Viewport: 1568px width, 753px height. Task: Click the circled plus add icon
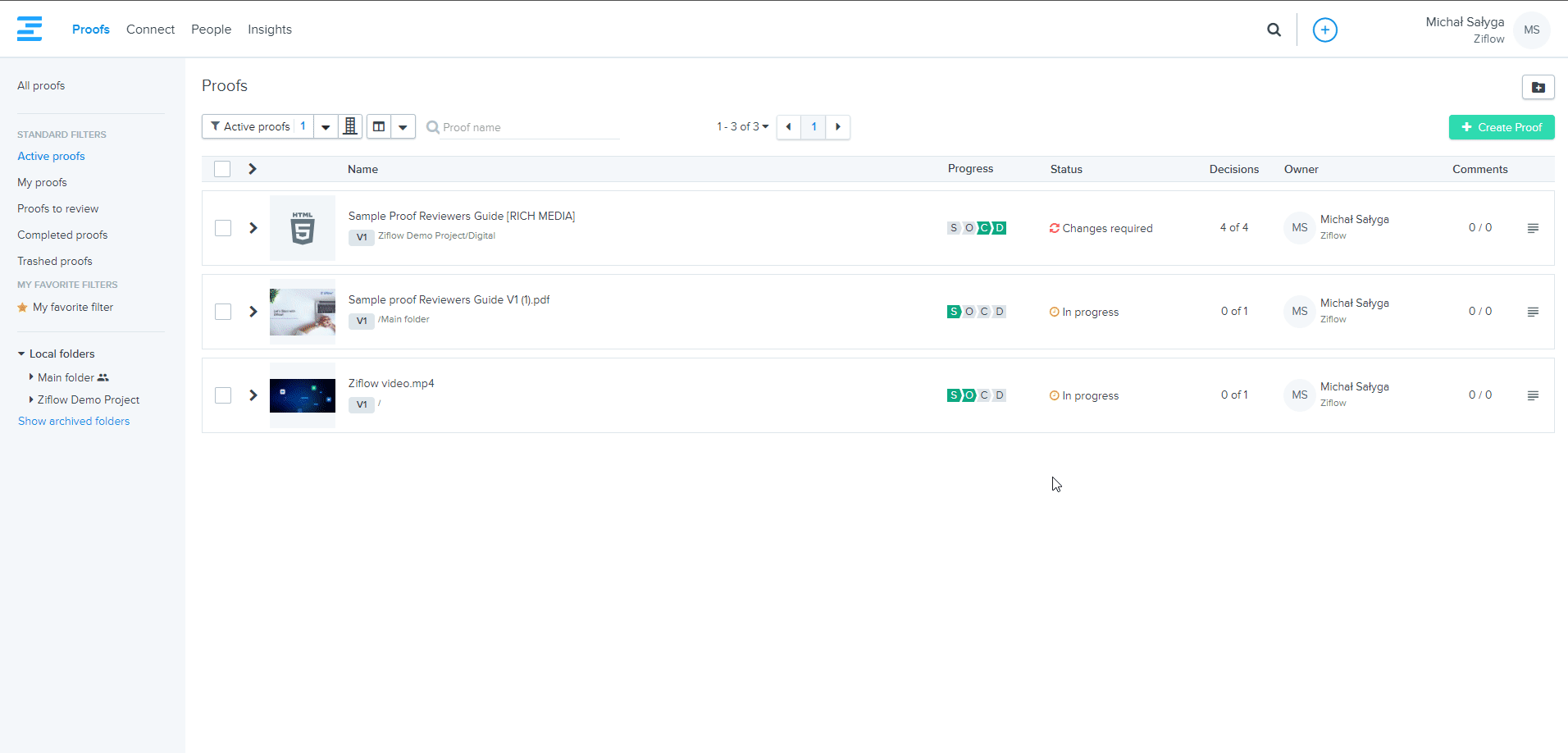1324,30
